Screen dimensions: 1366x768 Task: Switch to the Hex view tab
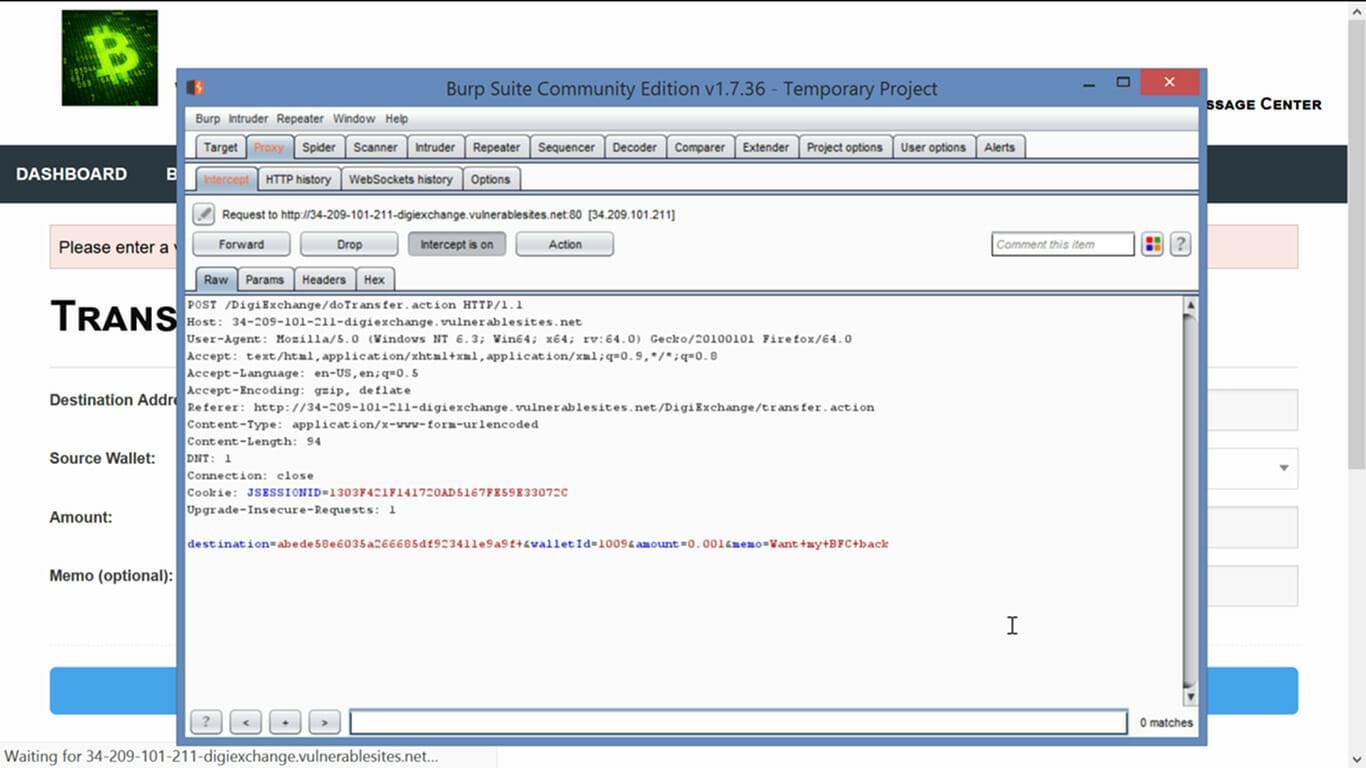tap(374, 280)
